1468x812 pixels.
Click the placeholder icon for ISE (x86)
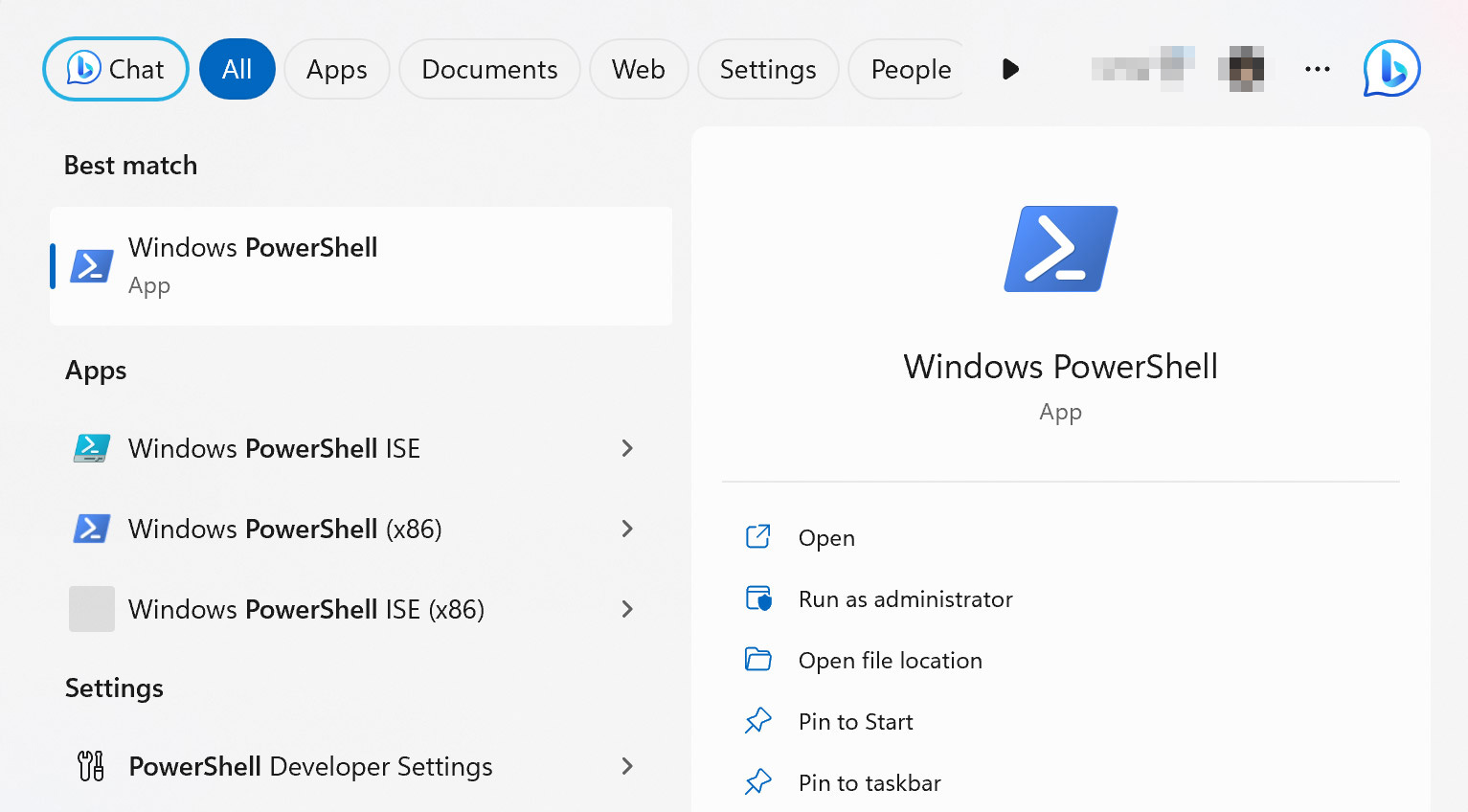tap(92, 609)
